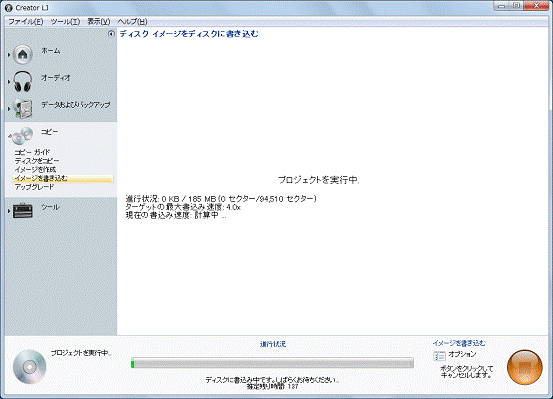Viewport: 553px width, 399px height.
Task: Click the ディスク イメージをディスクに書き込む title
Action: click(189, 34)
